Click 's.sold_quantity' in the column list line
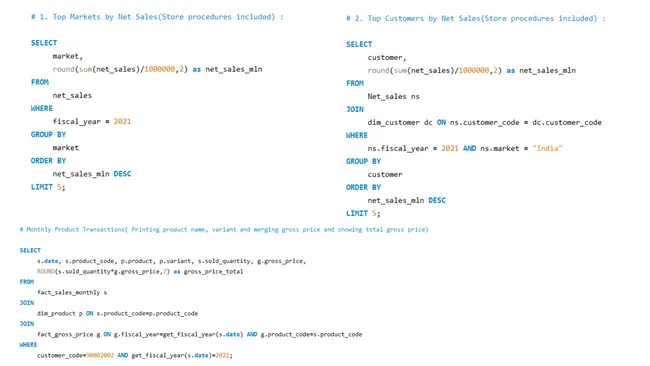This screenshot has width=650, height=366. (224, 261)
